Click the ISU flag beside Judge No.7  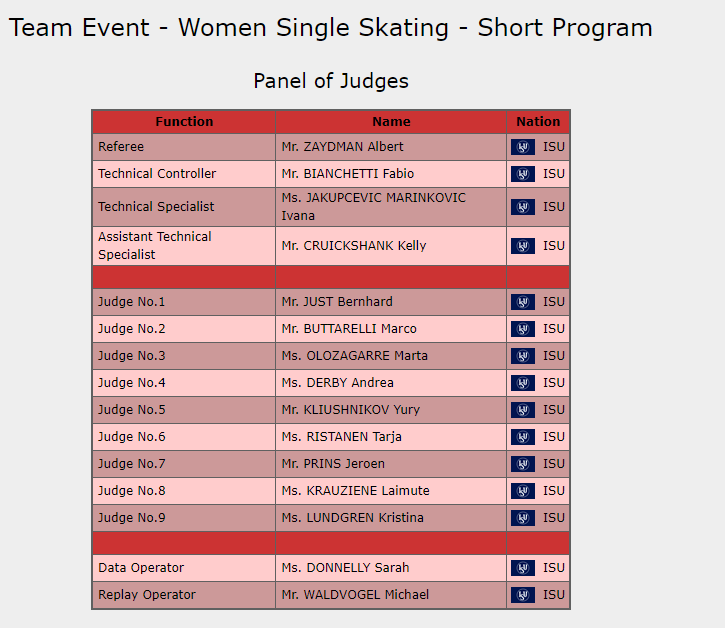pos(523,464)
